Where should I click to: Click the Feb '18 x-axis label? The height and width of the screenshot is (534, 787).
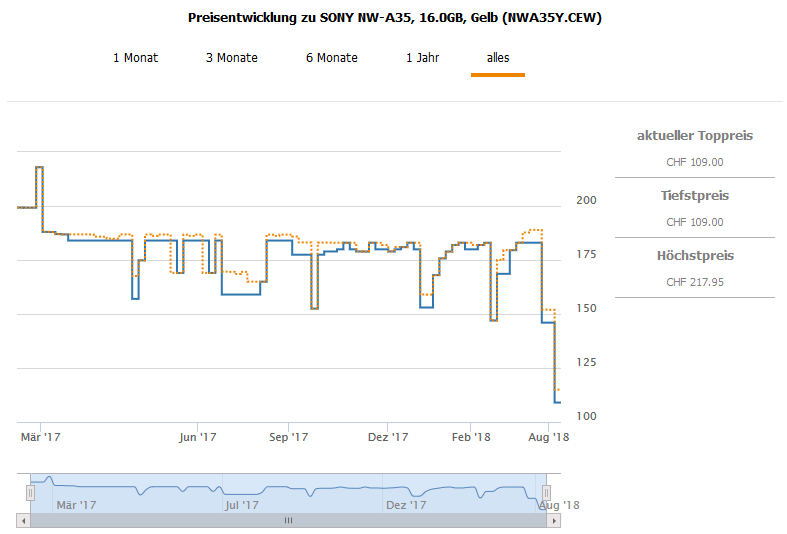[471, 437]
